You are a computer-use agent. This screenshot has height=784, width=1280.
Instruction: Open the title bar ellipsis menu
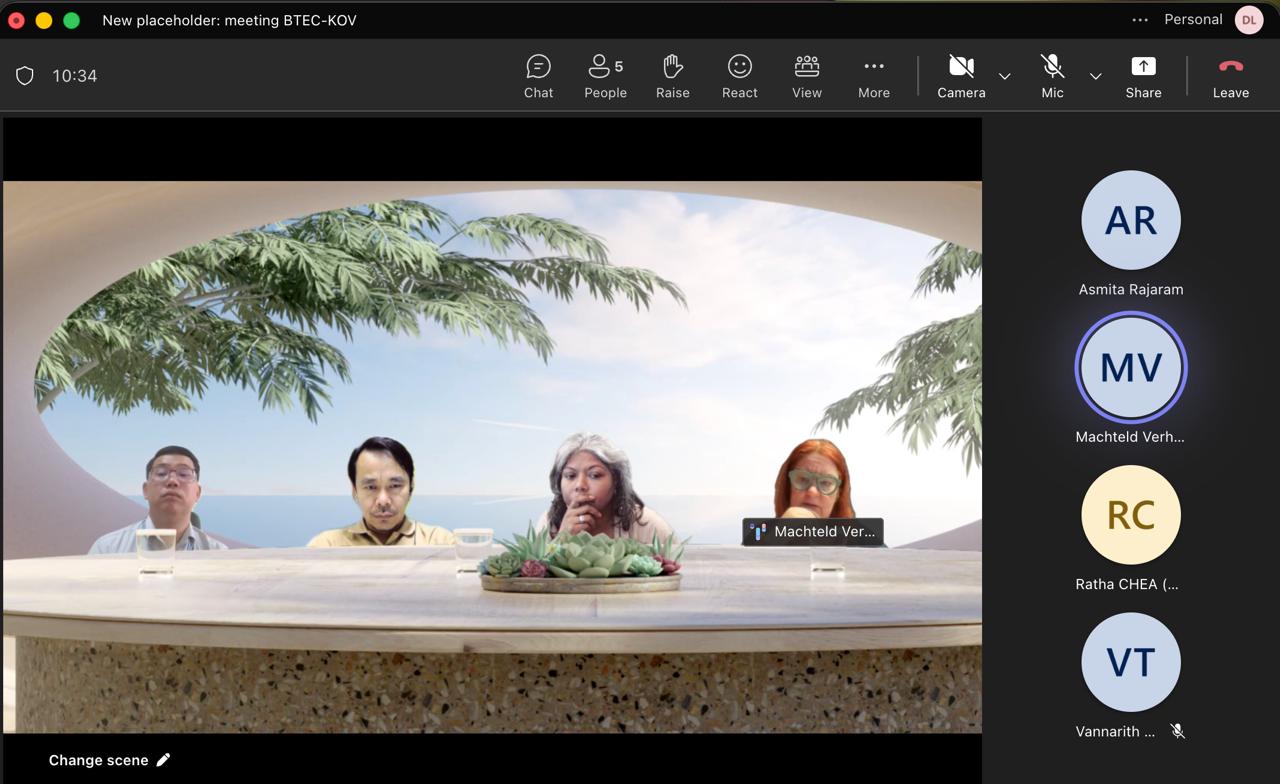(x=1140, y=20)
